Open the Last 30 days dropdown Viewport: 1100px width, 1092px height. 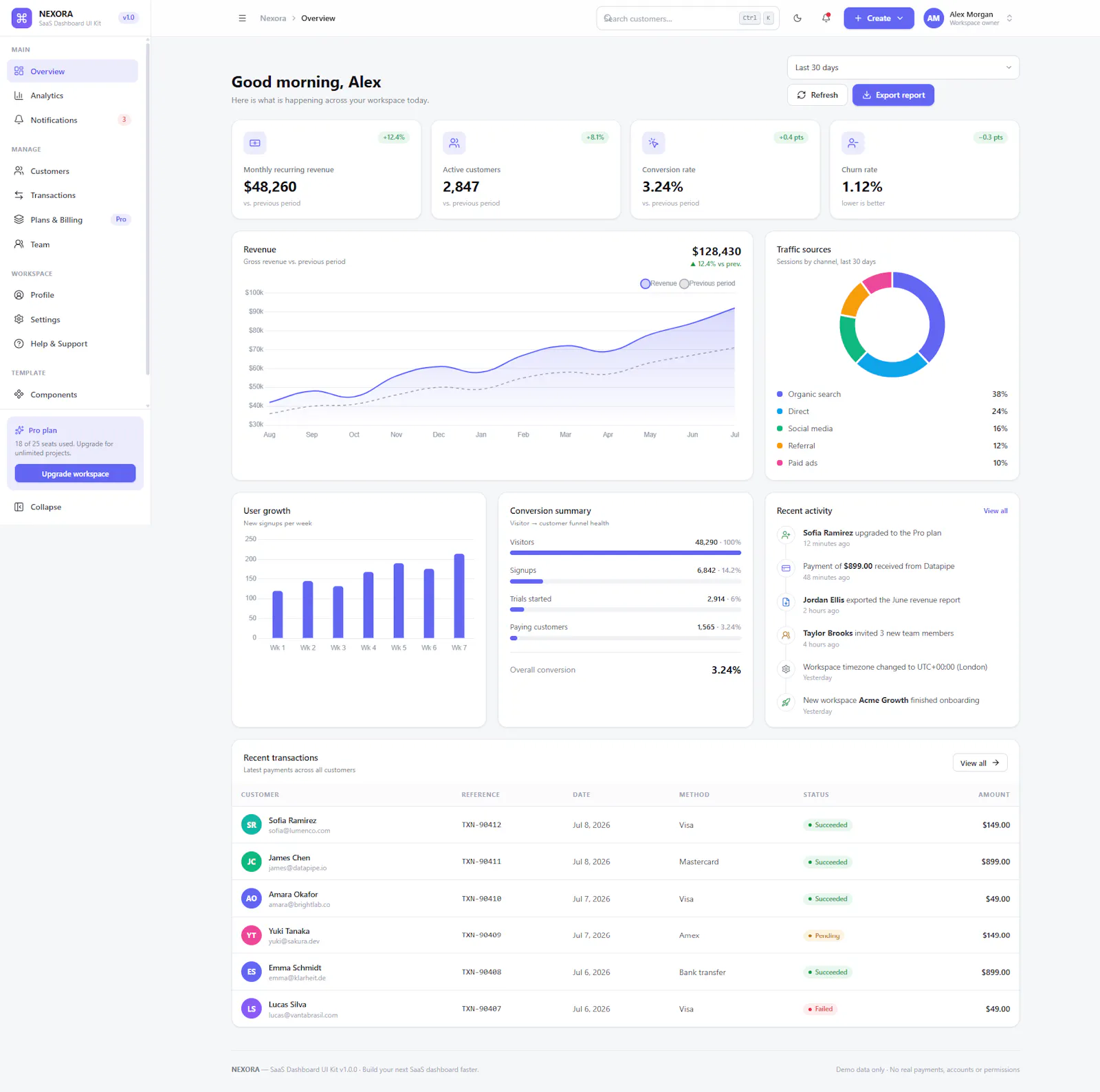coord(903,67)
